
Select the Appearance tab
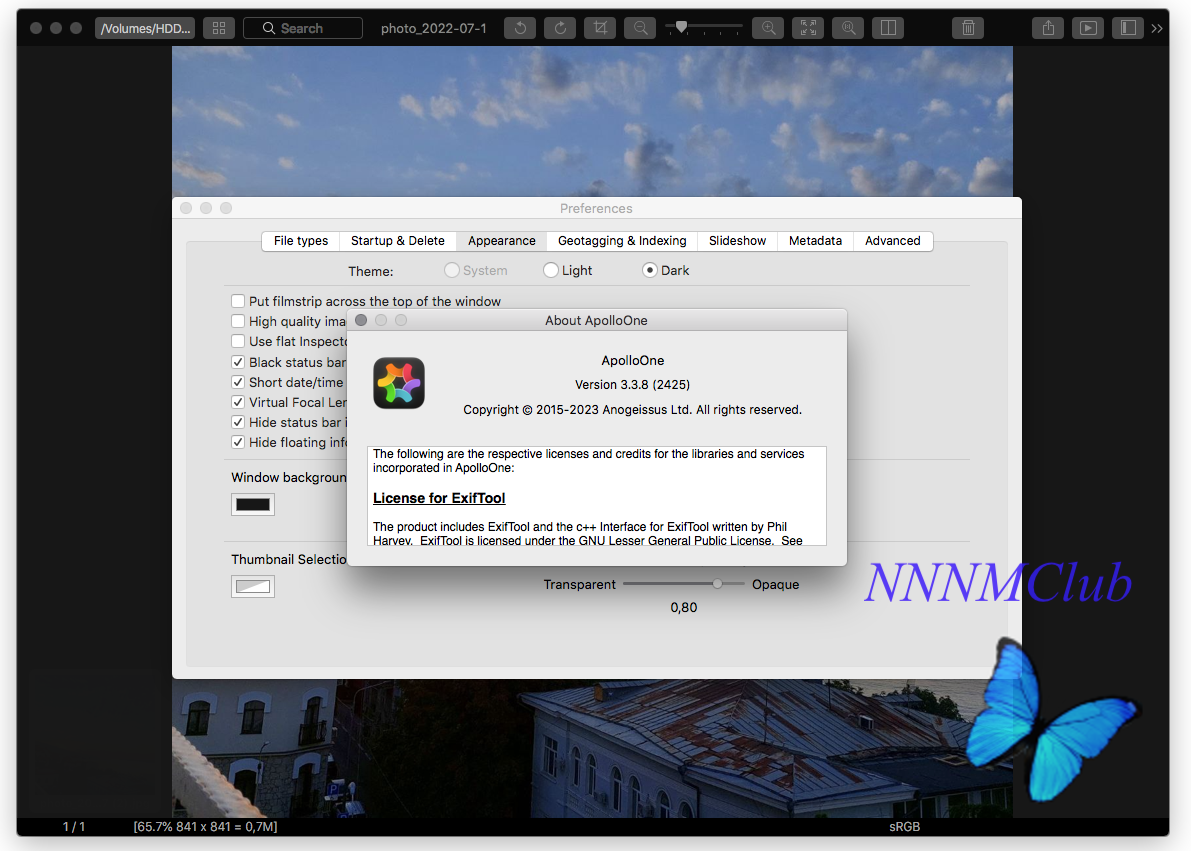[501, 241]
